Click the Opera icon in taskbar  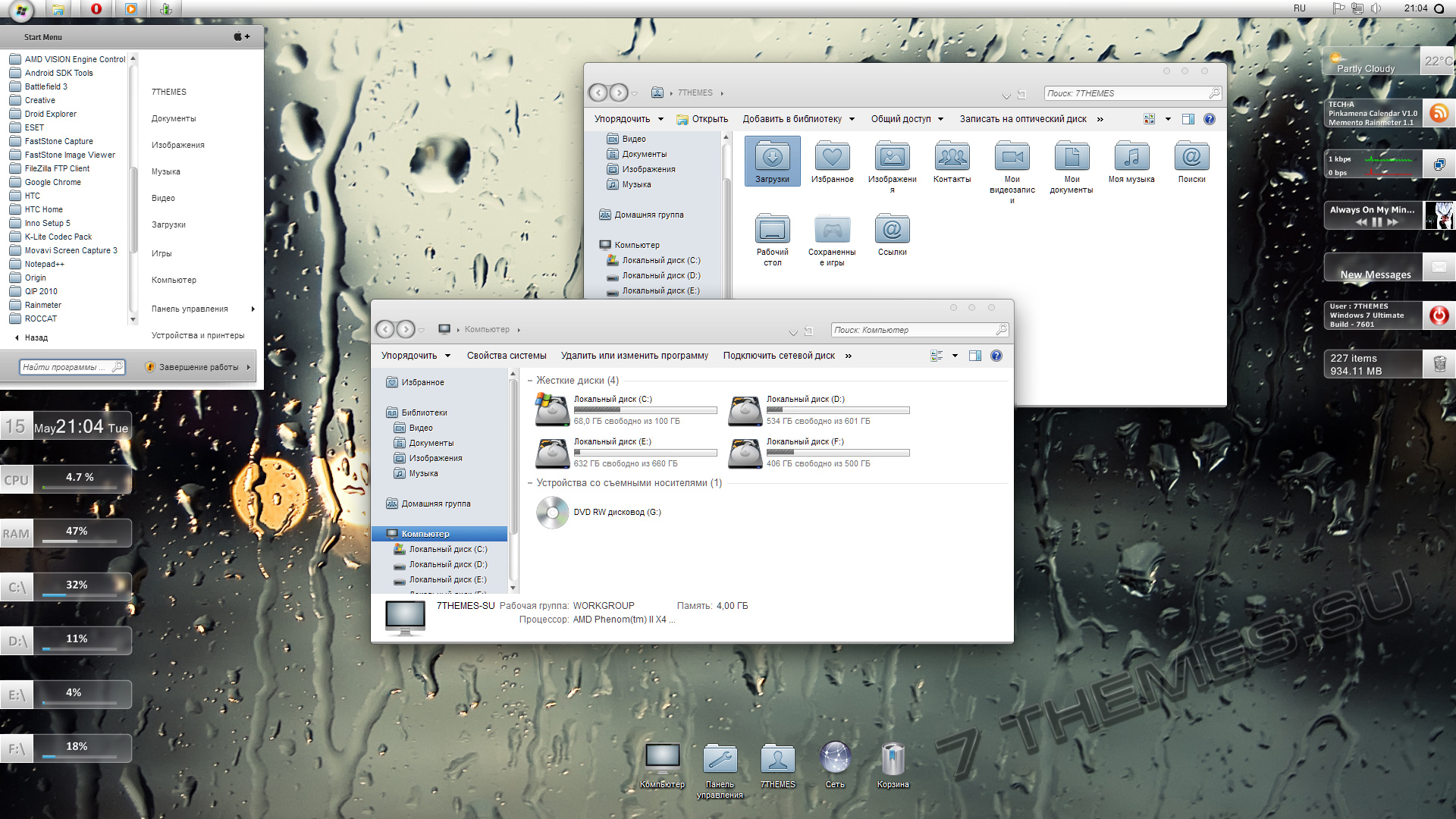96,9
